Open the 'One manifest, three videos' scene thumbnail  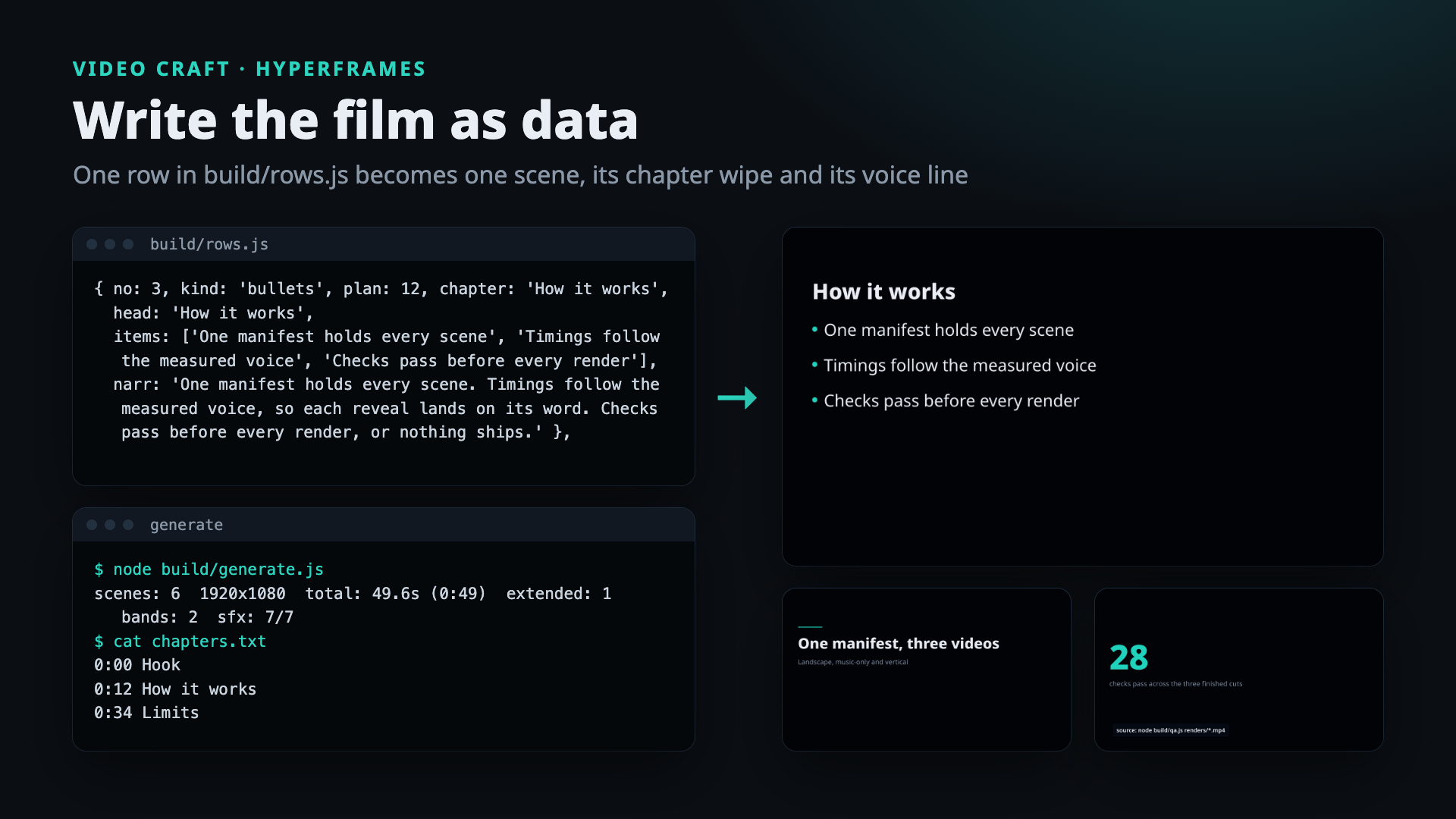927,670
